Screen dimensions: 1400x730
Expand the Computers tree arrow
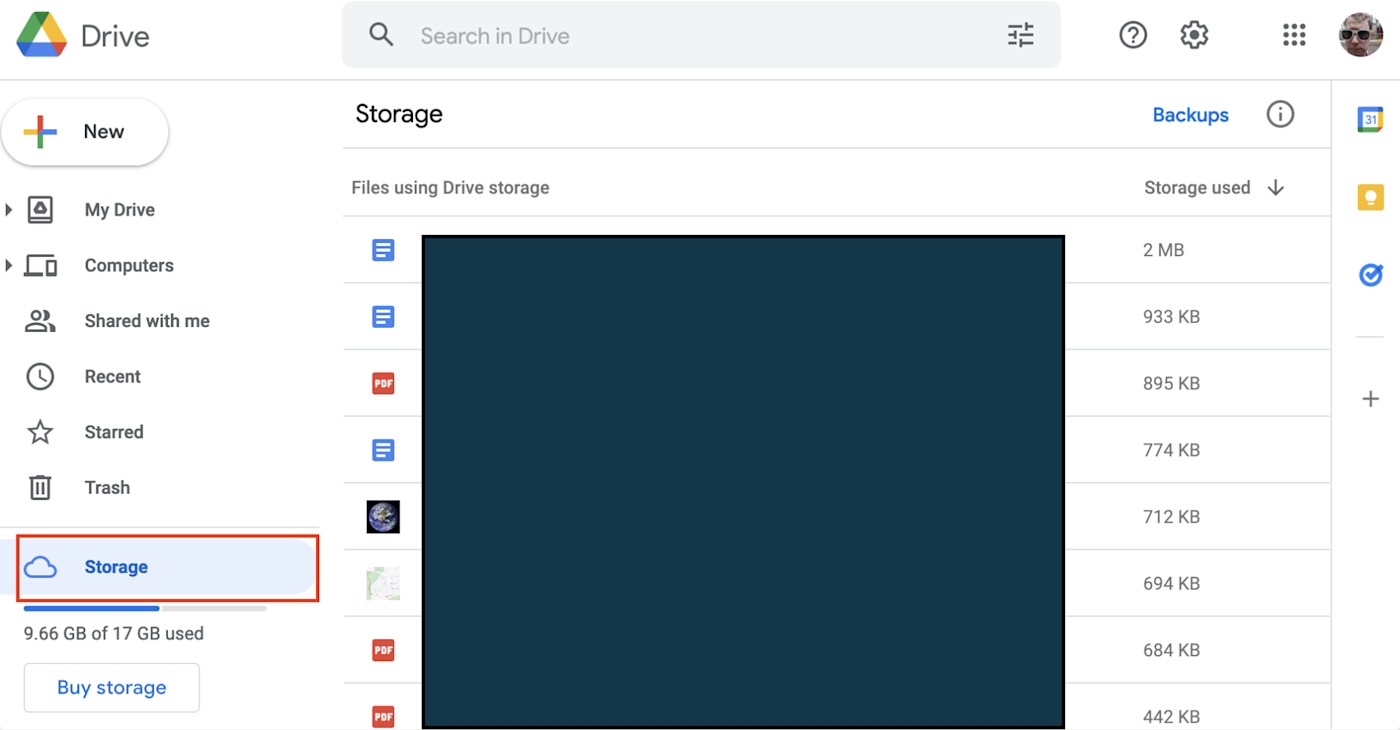(9, 265)
